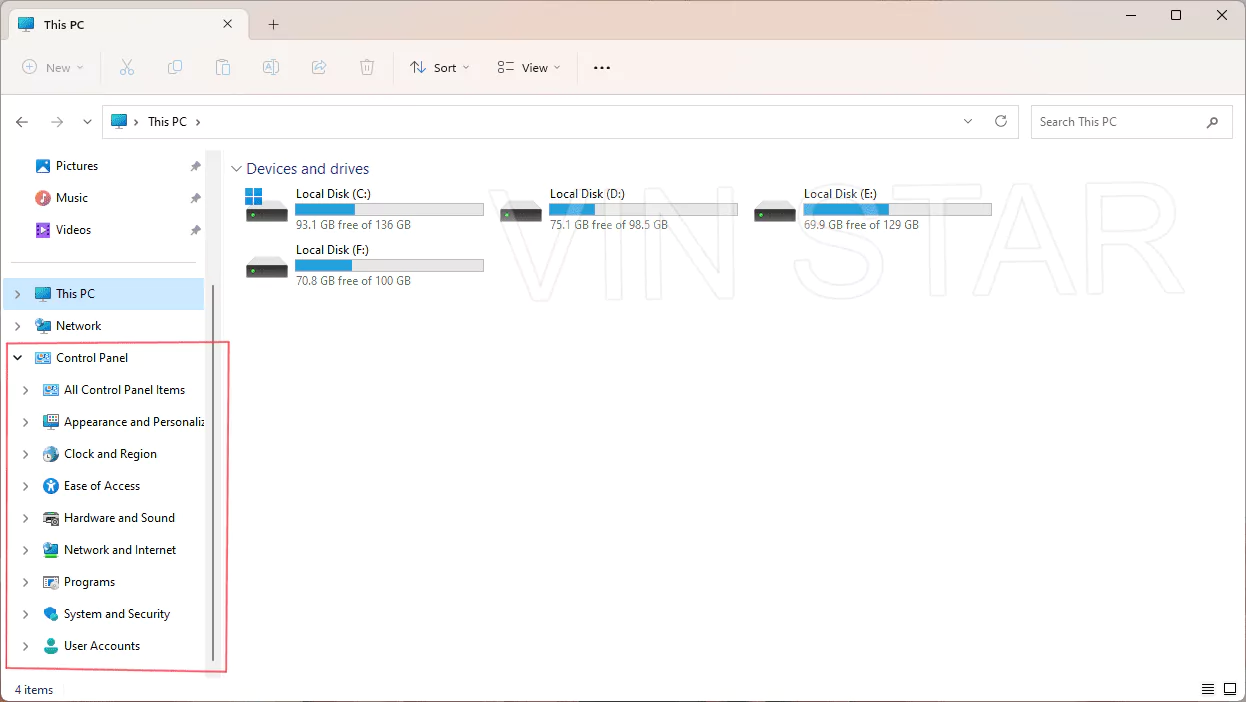Click the Local Disk (D:) usage bar
The width and height of the screenshot is (1246, 702).
pos(643,210)
